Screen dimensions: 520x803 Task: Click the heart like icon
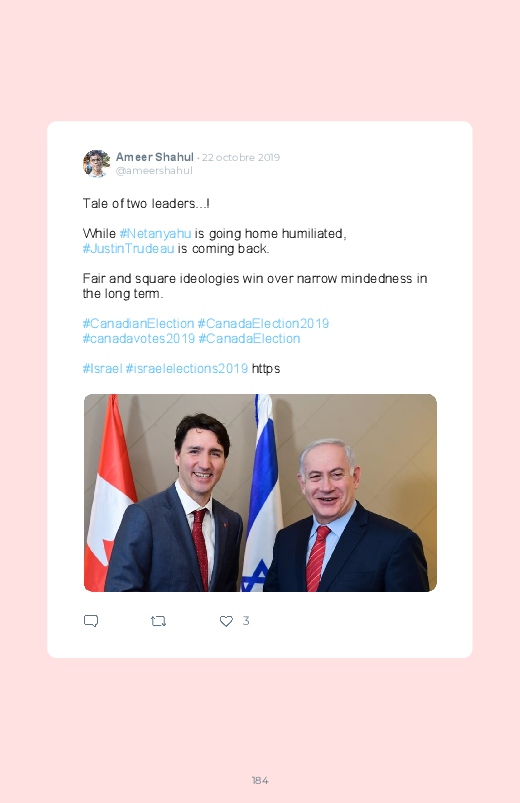pyautogui.click(x=226, y=621)
